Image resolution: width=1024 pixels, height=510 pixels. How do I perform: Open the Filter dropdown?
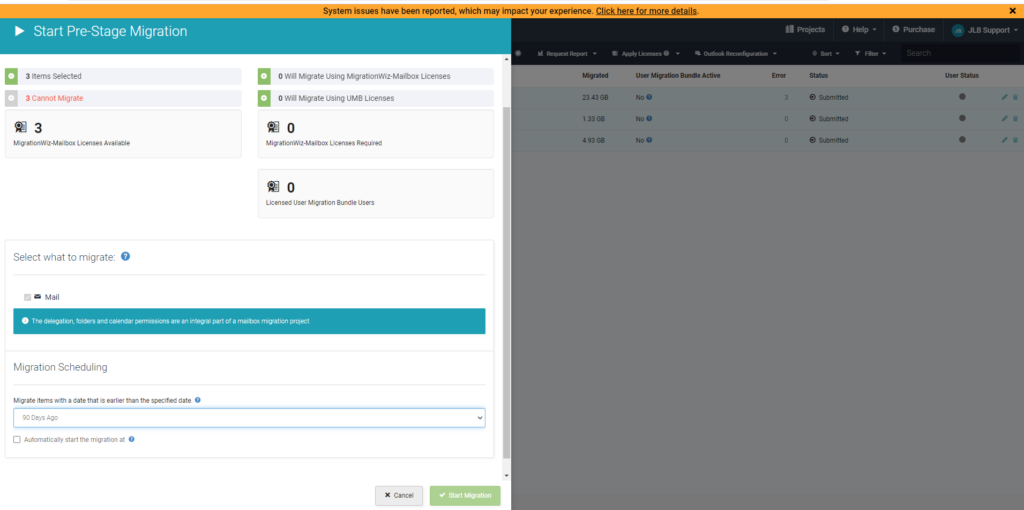870,53
